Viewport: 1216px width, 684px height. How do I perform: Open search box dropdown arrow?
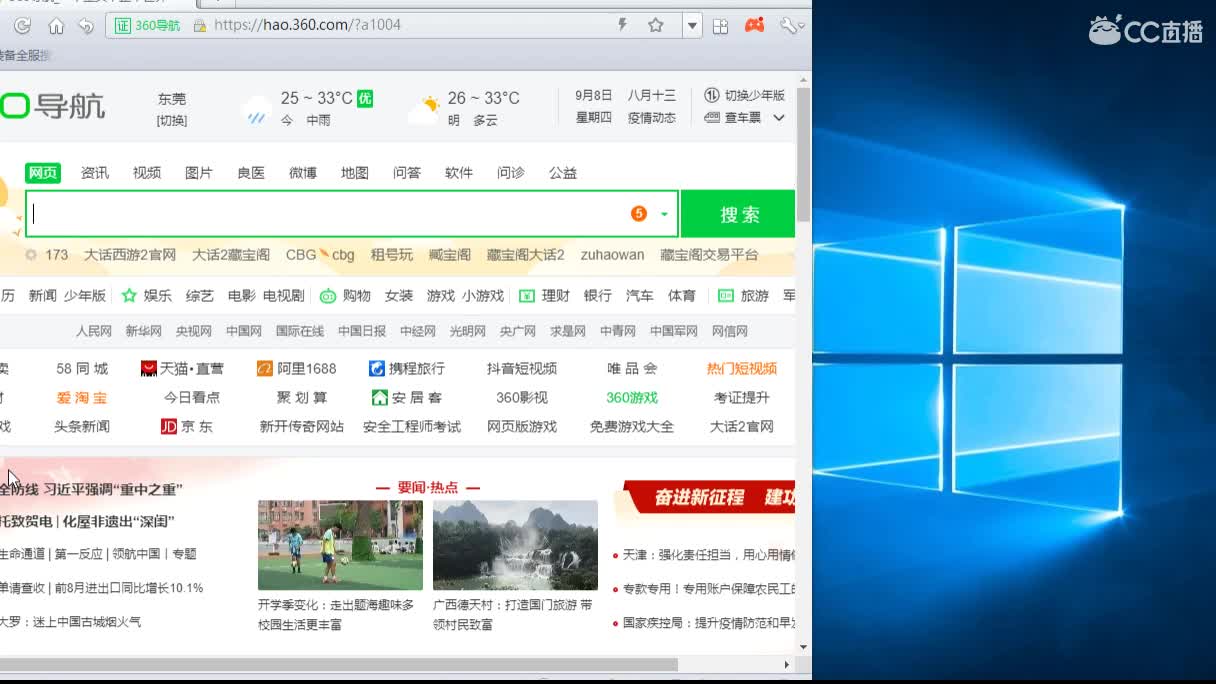(664, 214)
